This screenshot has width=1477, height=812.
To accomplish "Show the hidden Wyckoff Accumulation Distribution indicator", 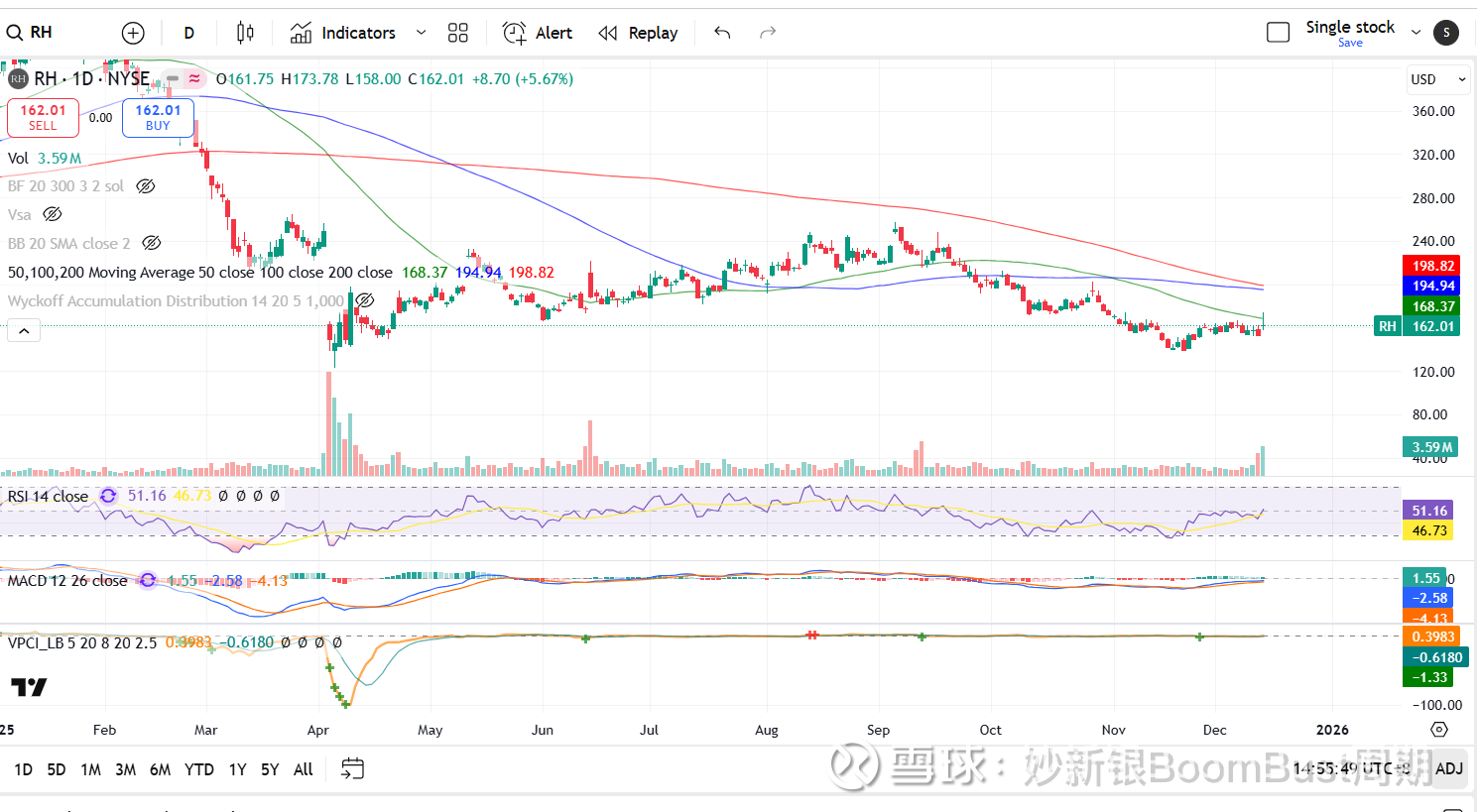I will (365, 300).
